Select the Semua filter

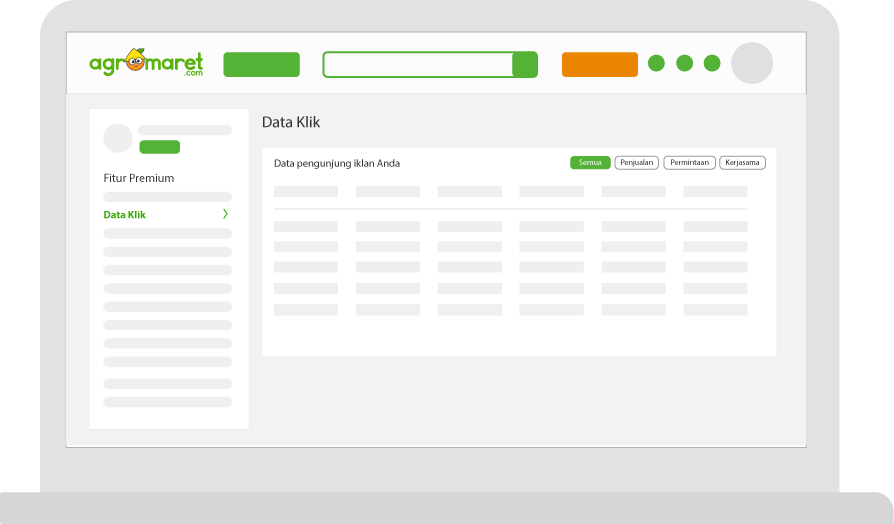click(590, 163)
